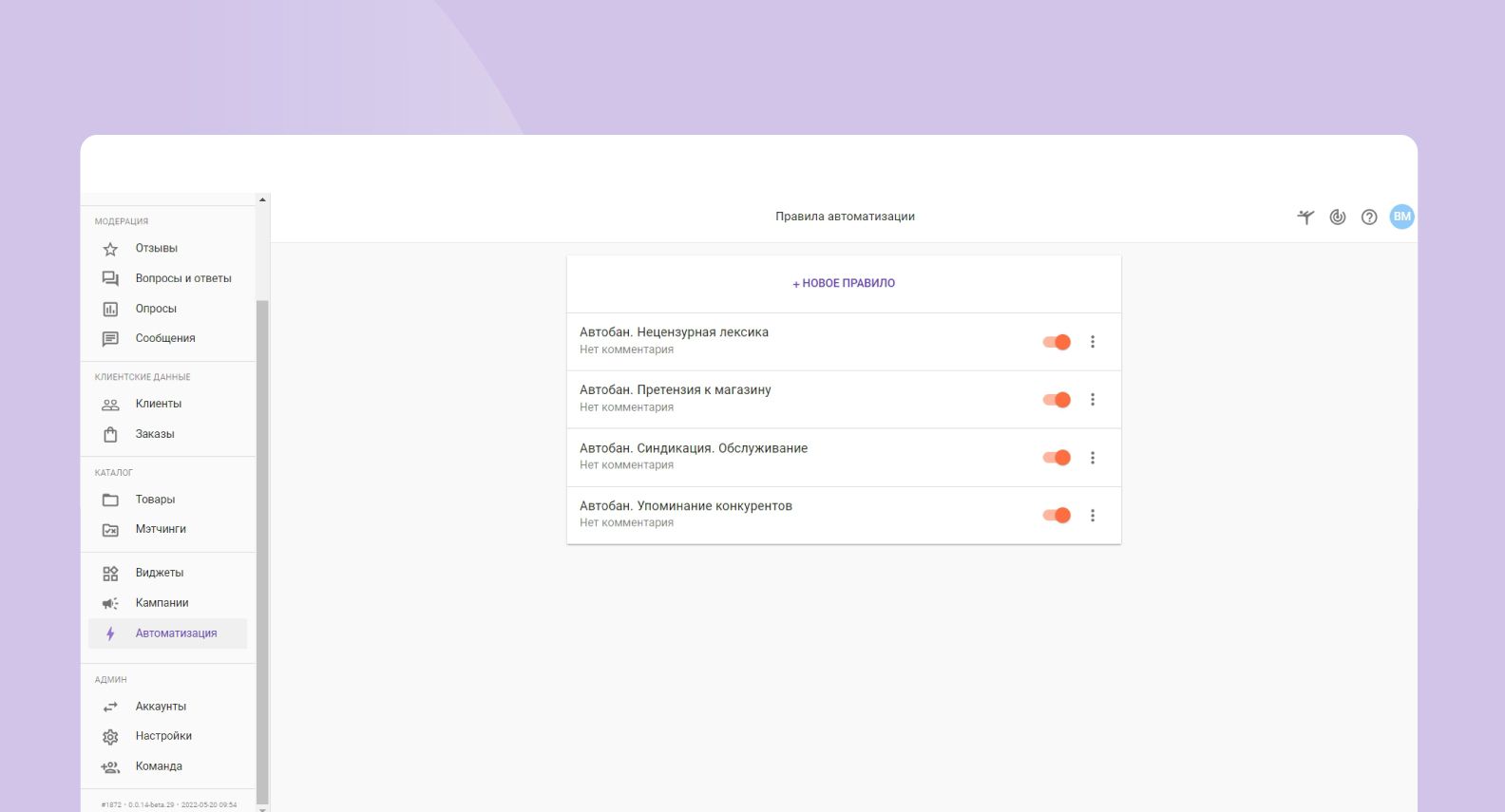This screenshot has height=812, width=1505.
Task: Open Вопросы и ответы chat icon
Action: (110, 279)
